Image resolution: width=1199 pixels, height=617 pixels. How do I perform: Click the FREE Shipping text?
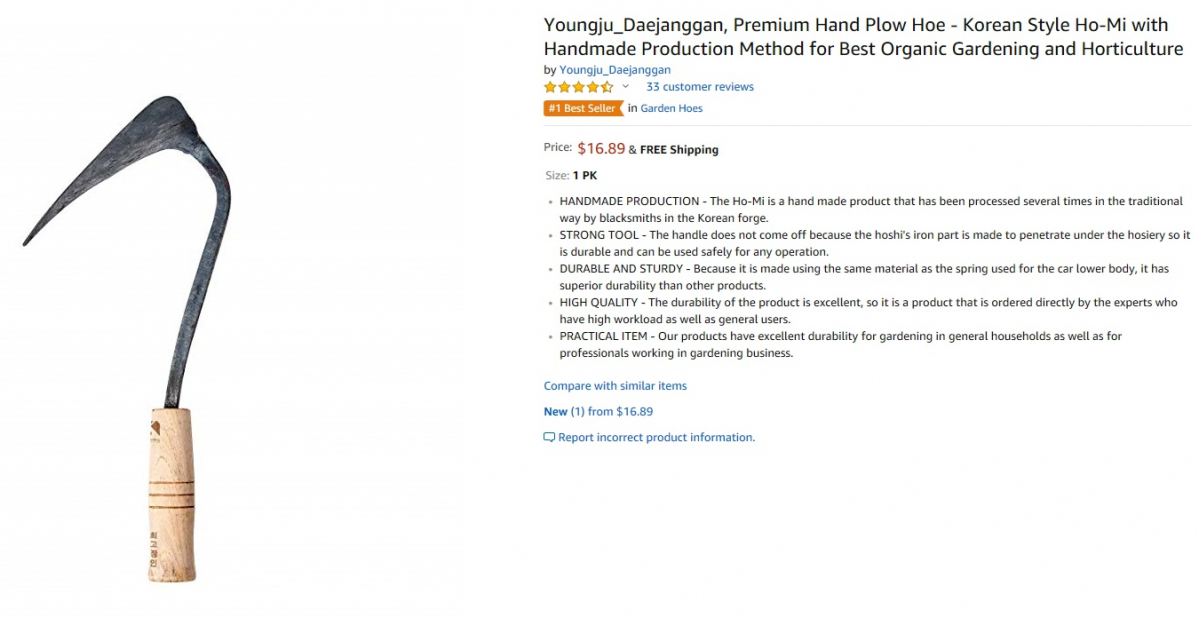[x=679, y=150]
